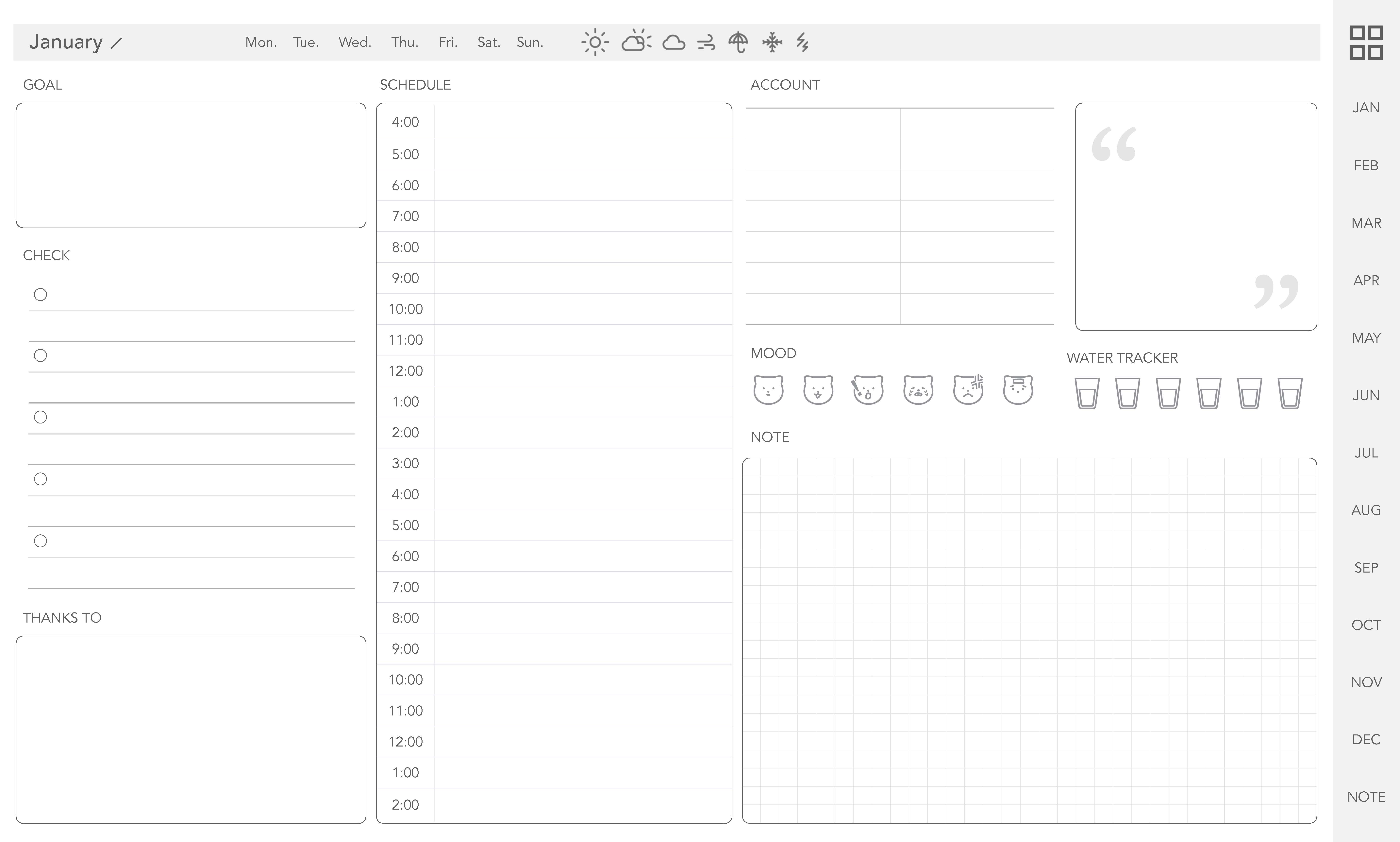Image resolution: width=1400 pixels, height=842 pixels.
Task: Select the crying cat mood
Action: pyautogui.click(x=918, y=390)
